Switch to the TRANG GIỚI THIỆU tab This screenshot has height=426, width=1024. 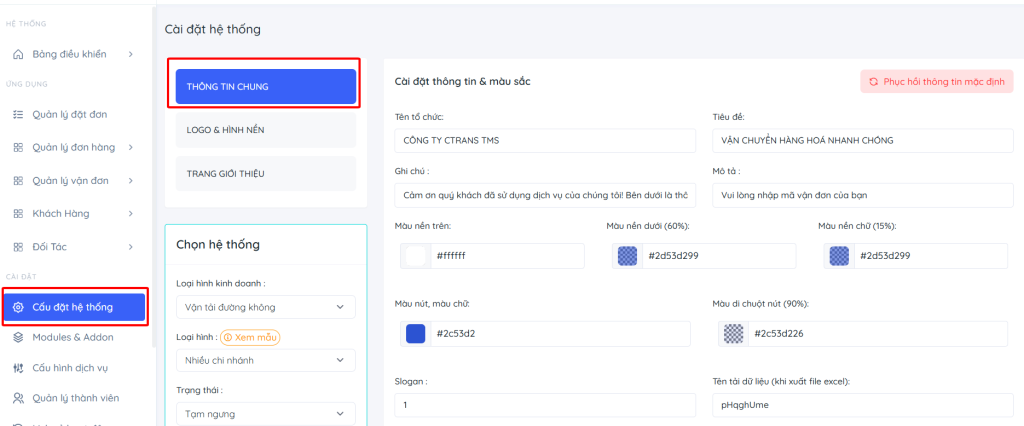point(265,174)
